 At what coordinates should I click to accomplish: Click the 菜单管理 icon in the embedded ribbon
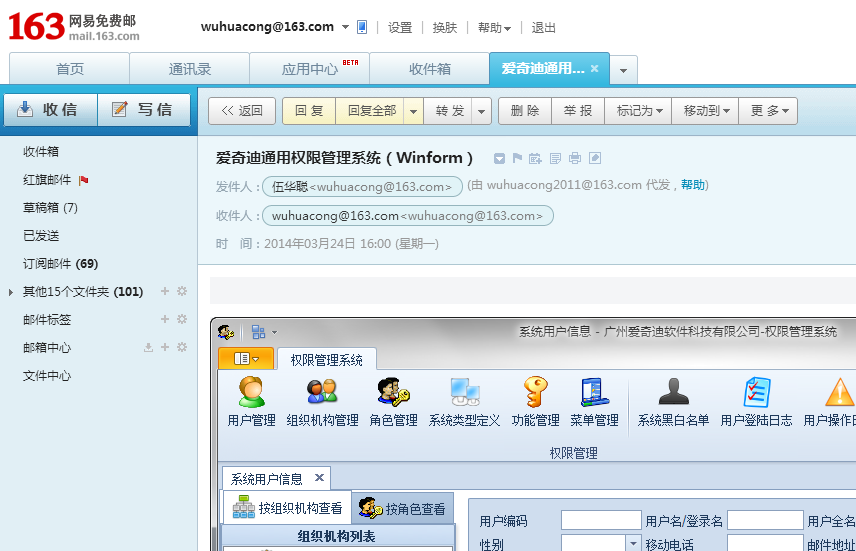pos(595,392)
